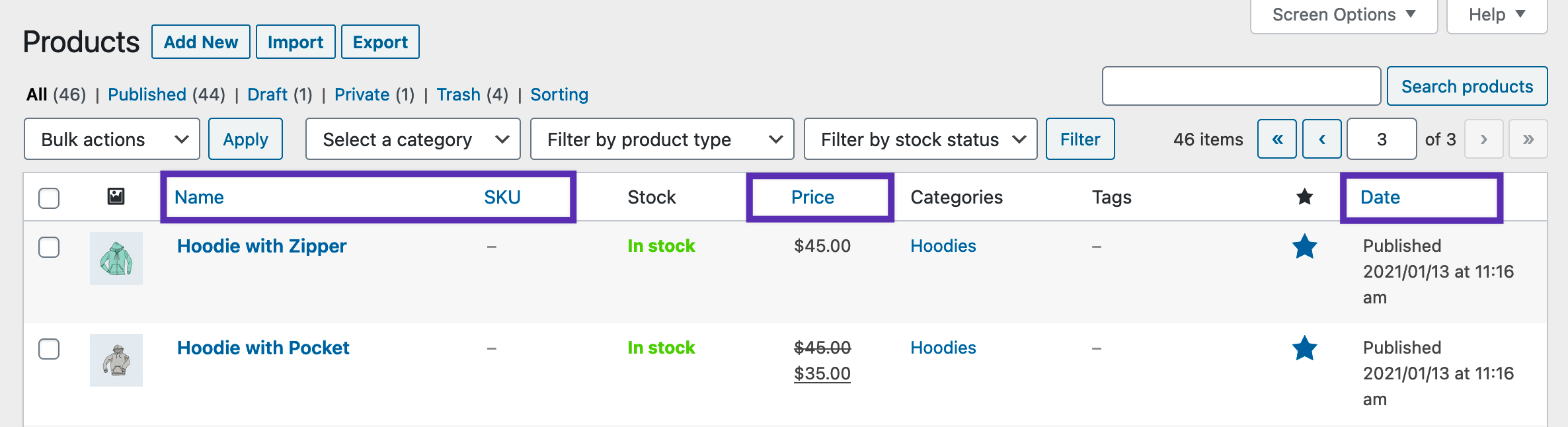Image resolution: width=1568 pixels, height=427 pixels.
Task: Open the Screen Options panel
Action: coord(1343,14)
